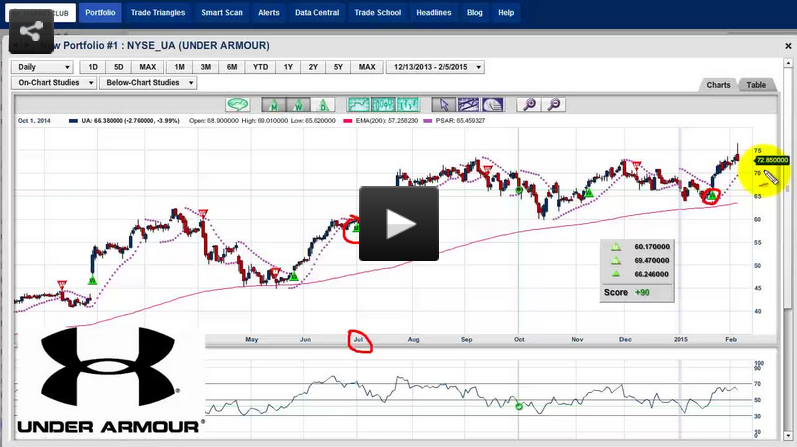Select the candlestick chart type icon
Image resolution: width=797 pixels, height=447 pixels.
point(383,105)
